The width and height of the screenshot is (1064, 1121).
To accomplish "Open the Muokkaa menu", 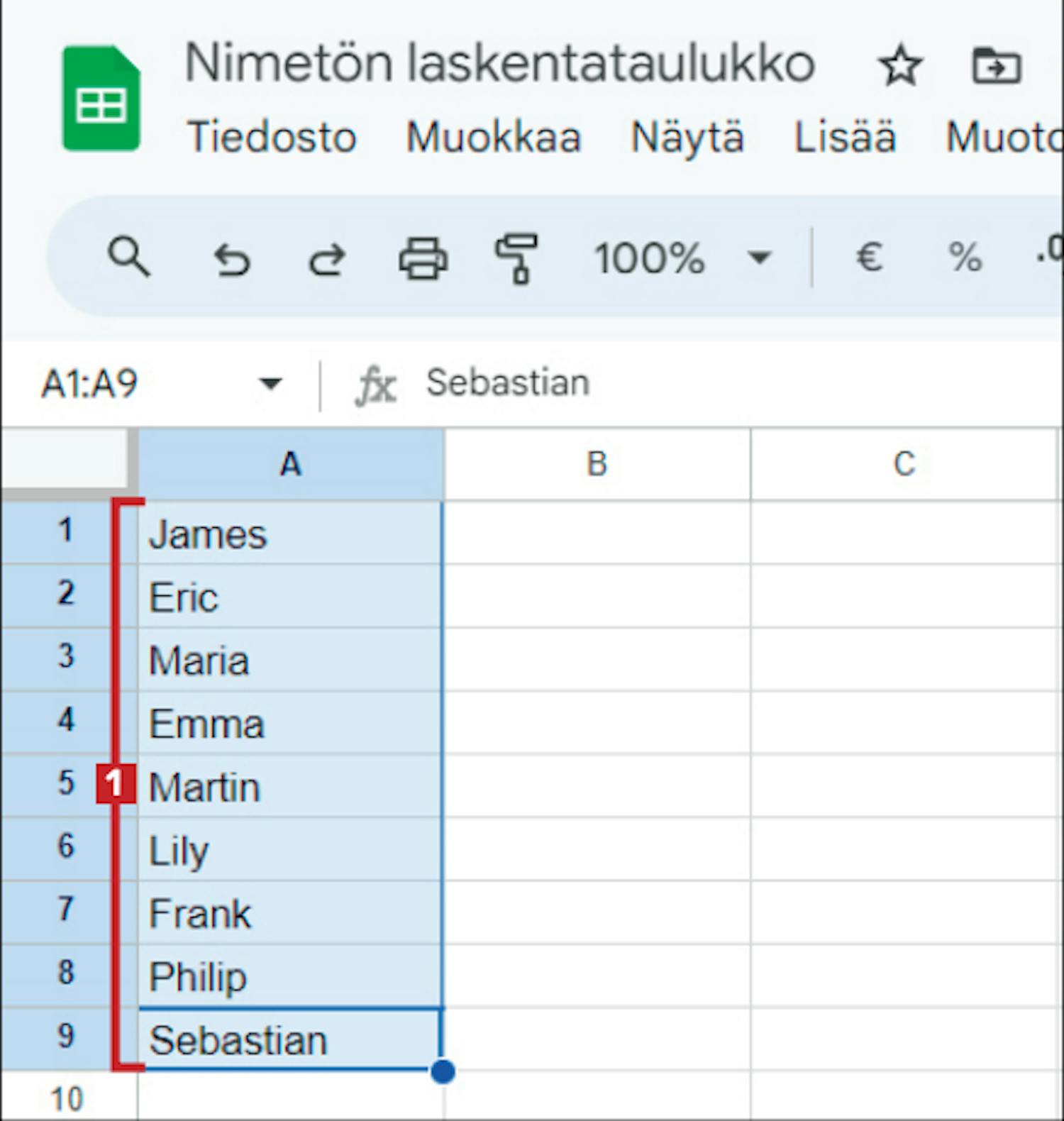I will 493,136.
